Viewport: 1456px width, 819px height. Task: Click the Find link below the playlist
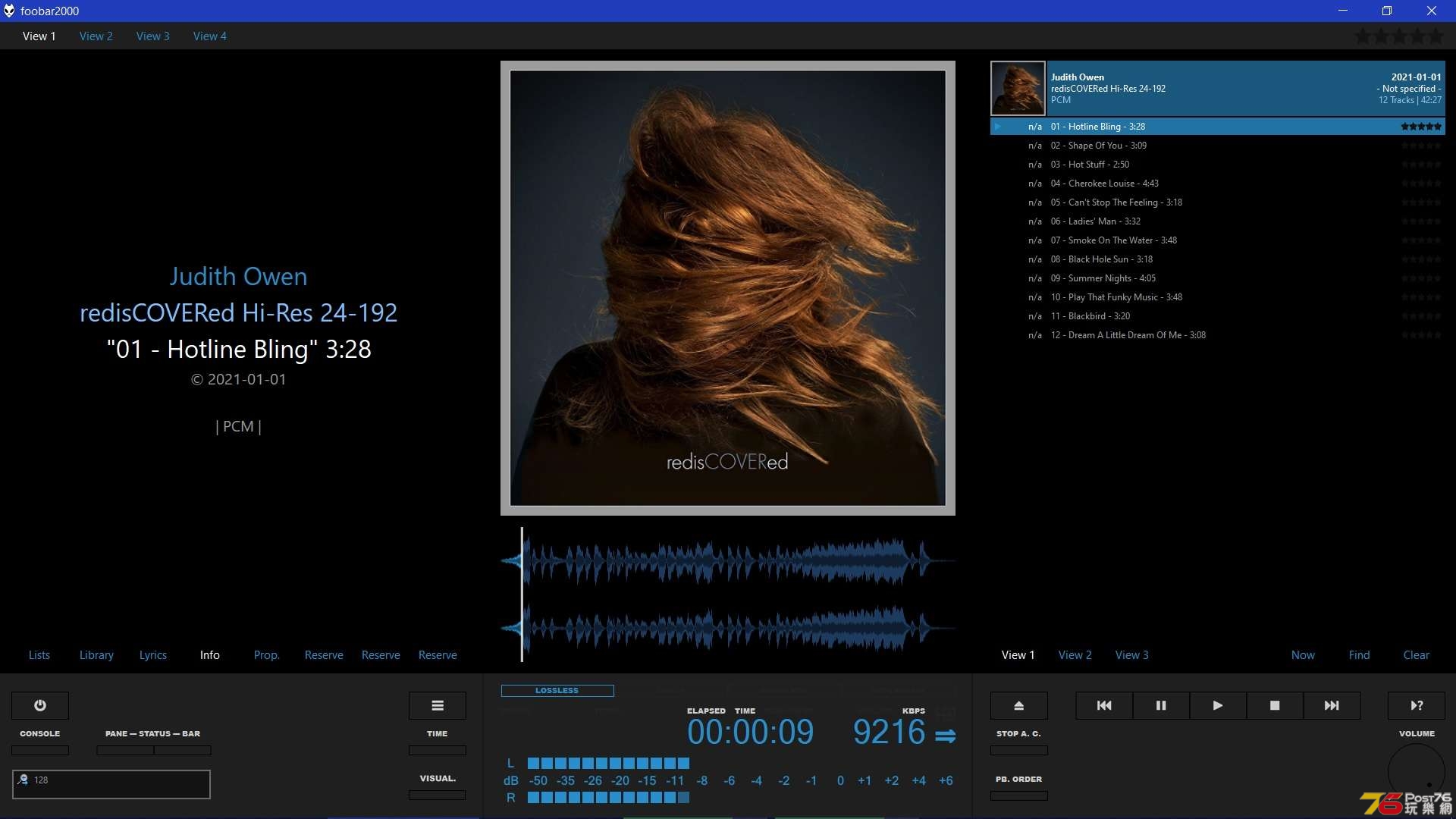coord(1360,654)
